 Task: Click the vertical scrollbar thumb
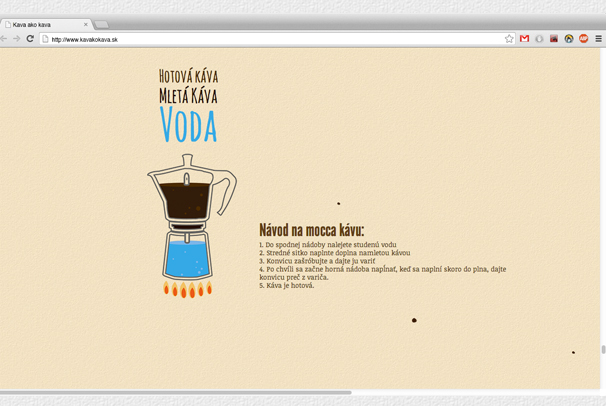[x=603, y=349]
